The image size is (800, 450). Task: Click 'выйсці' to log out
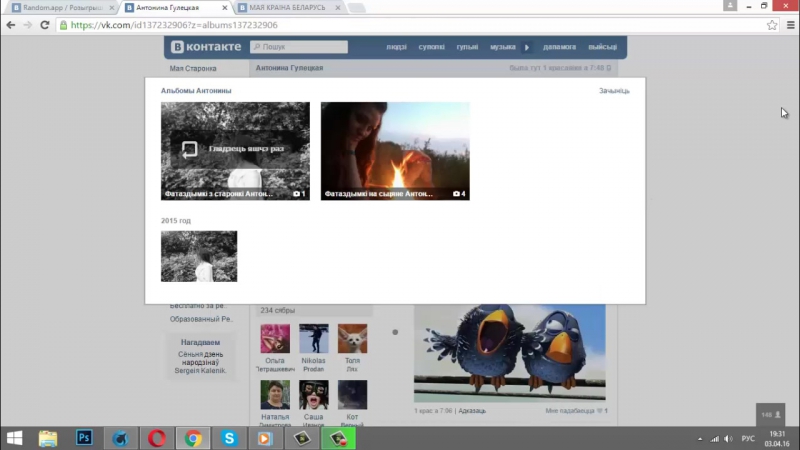(x=602, y=47)
